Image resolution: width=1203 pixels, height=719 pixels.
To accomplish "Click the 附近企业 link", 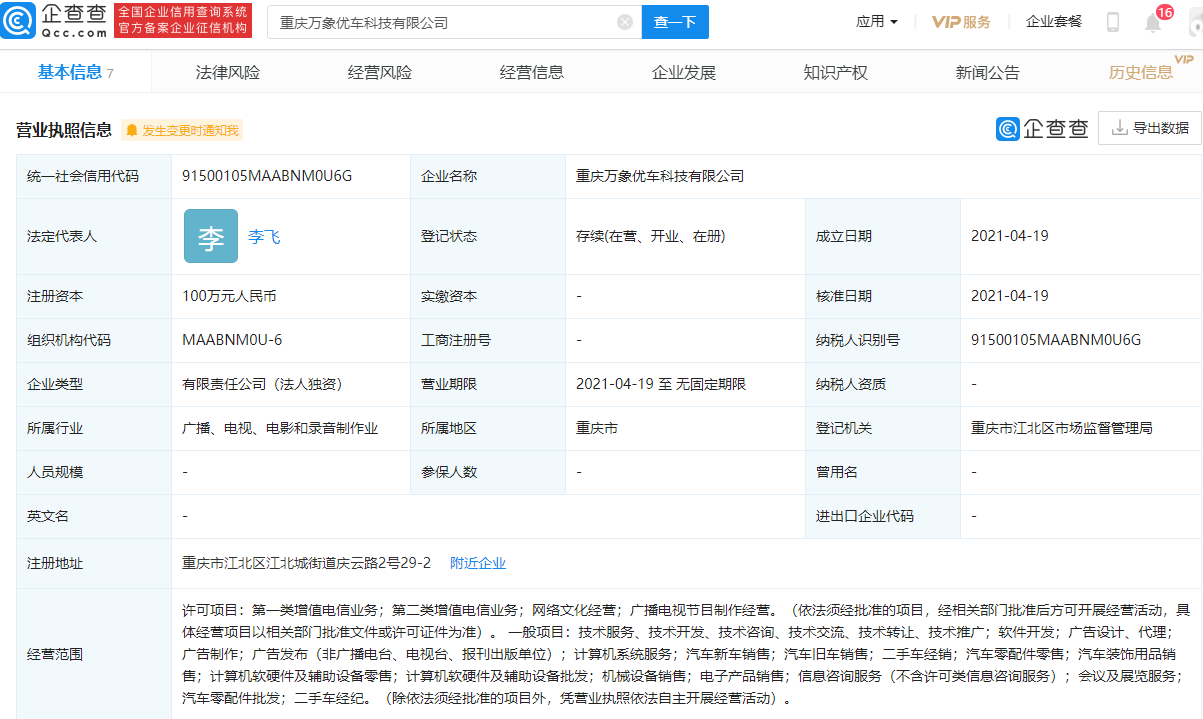I will [478, 563].
